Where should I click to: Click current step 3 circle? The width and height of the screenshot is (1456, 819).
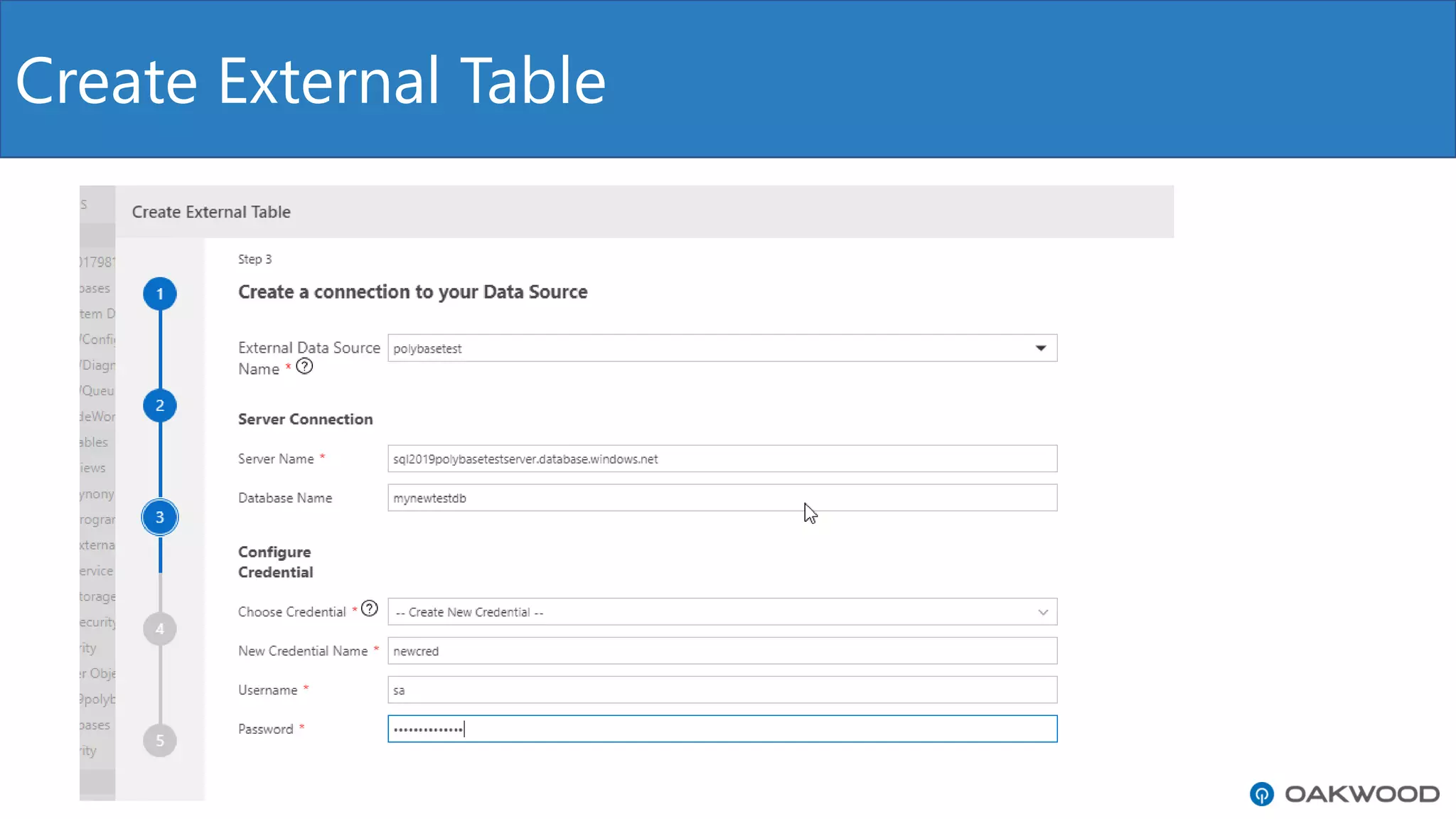tap(160, 518)
